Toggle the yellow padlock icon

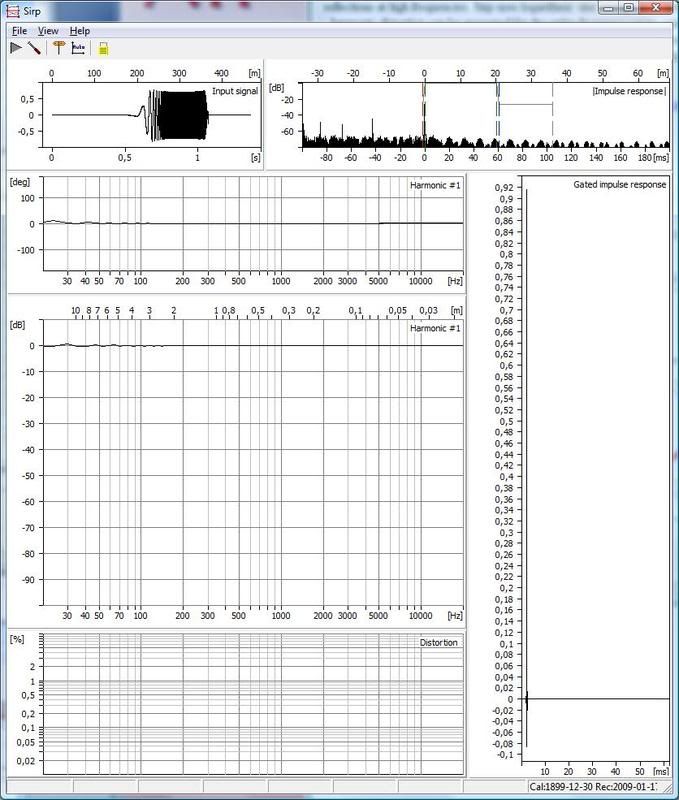point(104,48)
